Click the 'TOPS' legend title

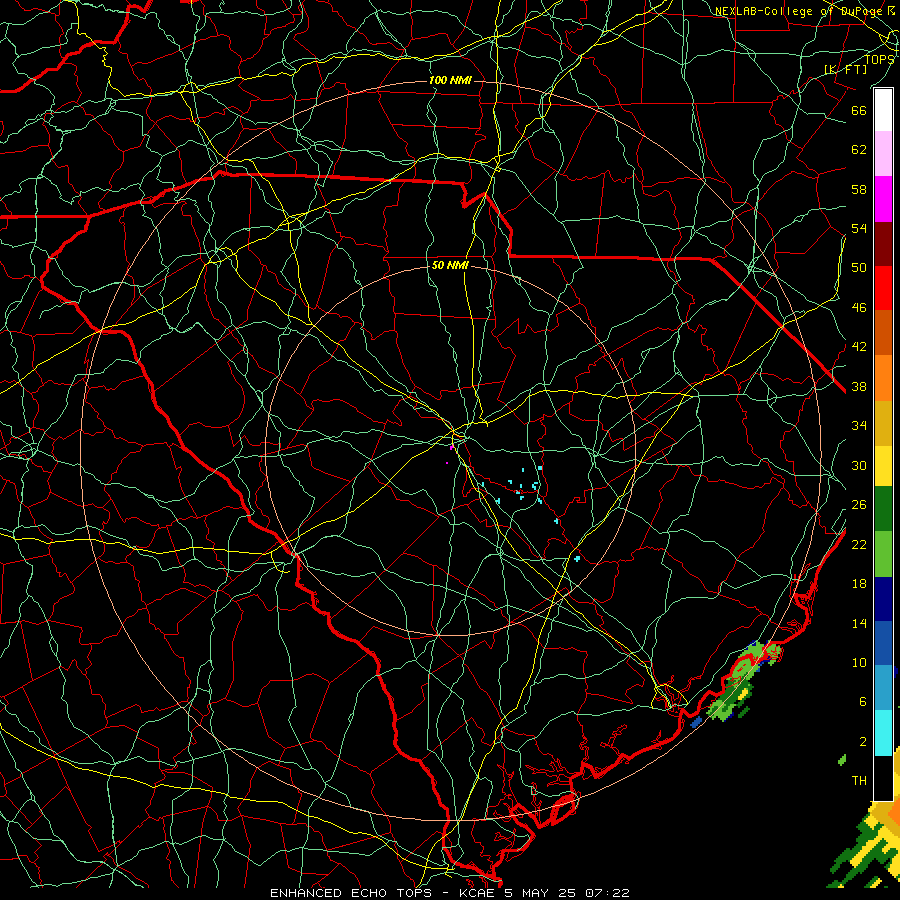879,59
